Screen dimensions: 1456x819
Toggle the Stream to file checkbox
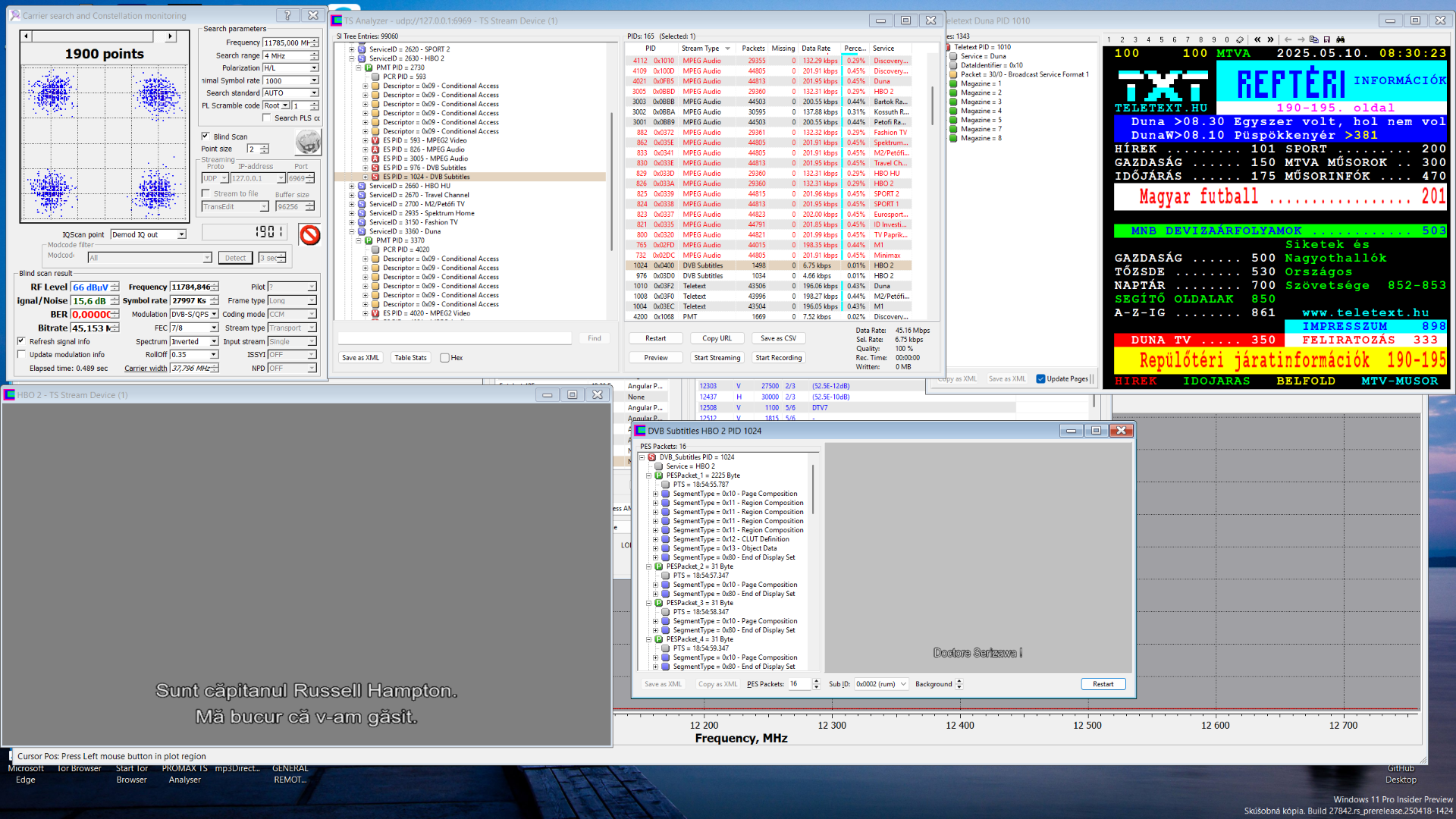pyautogui.click(x=206, y=193)
